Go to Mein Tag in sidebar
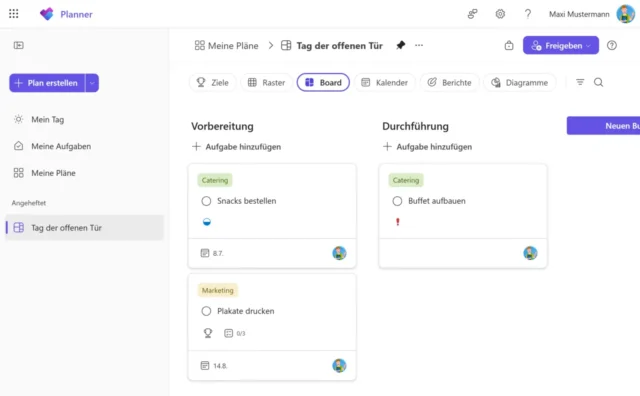The height and width of the screenshot is (396, 640). pyautogui.click(x=47, y=120)
